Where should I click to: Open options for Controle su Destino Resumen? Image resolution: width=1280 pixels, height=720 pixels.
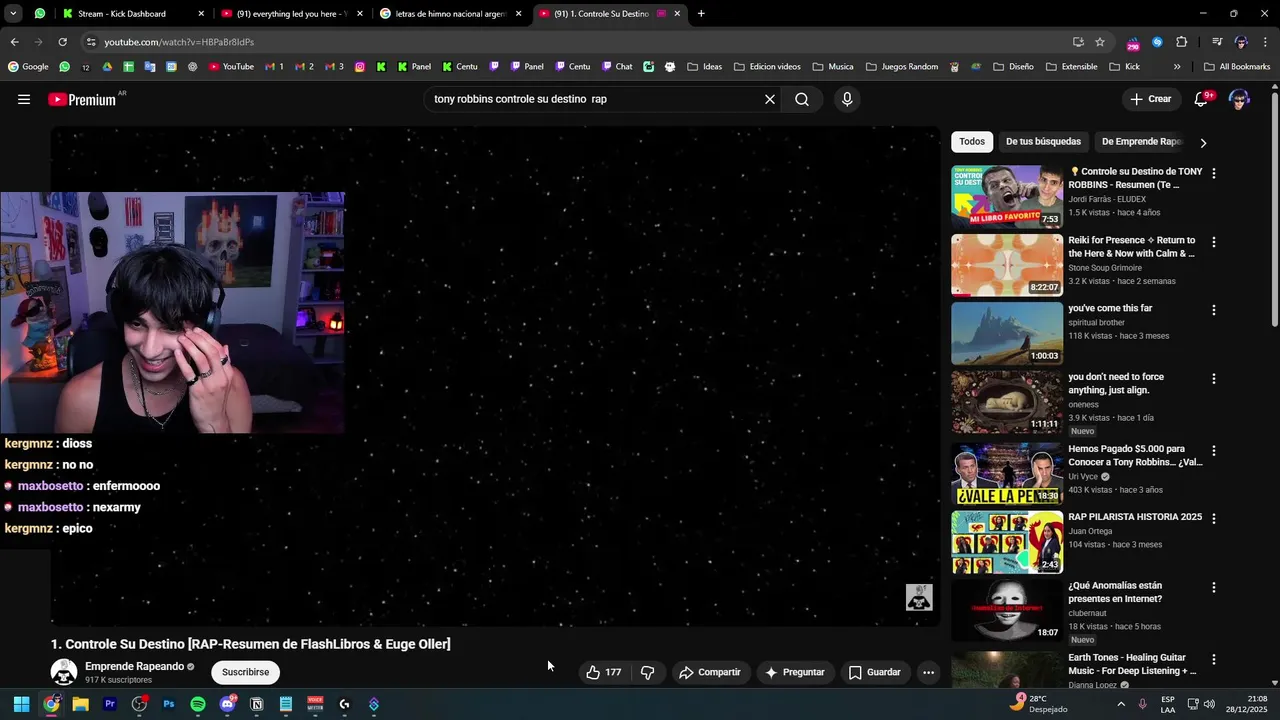[1214, 173]
